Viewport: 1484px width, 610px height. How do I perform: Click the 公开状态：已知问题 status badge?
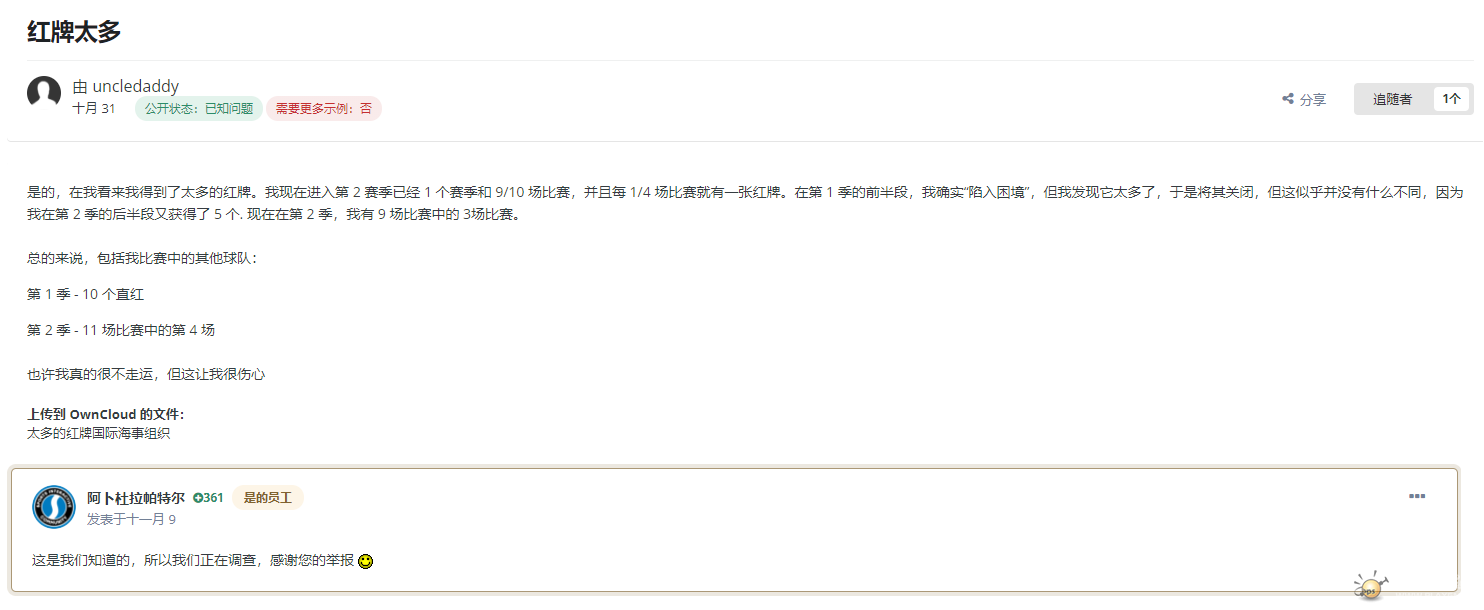(199, 109)
